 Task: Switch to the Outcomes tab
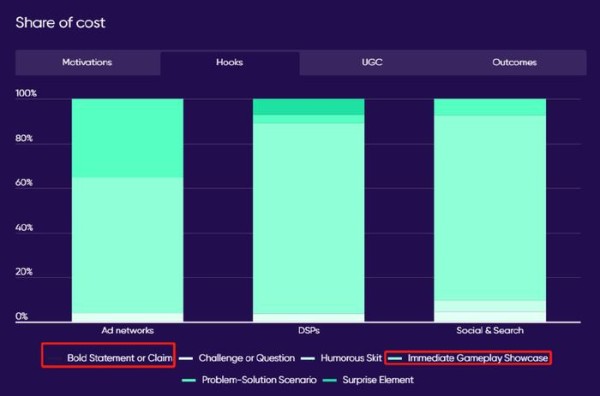(515, 62)
